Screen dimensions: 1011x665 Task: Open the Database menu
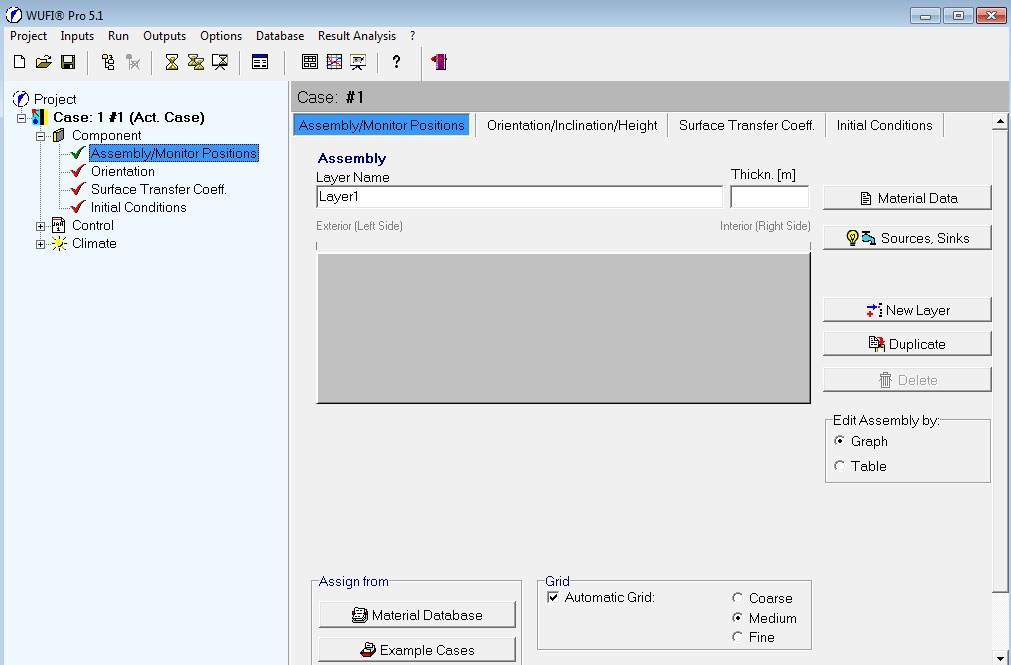point(280,36)
